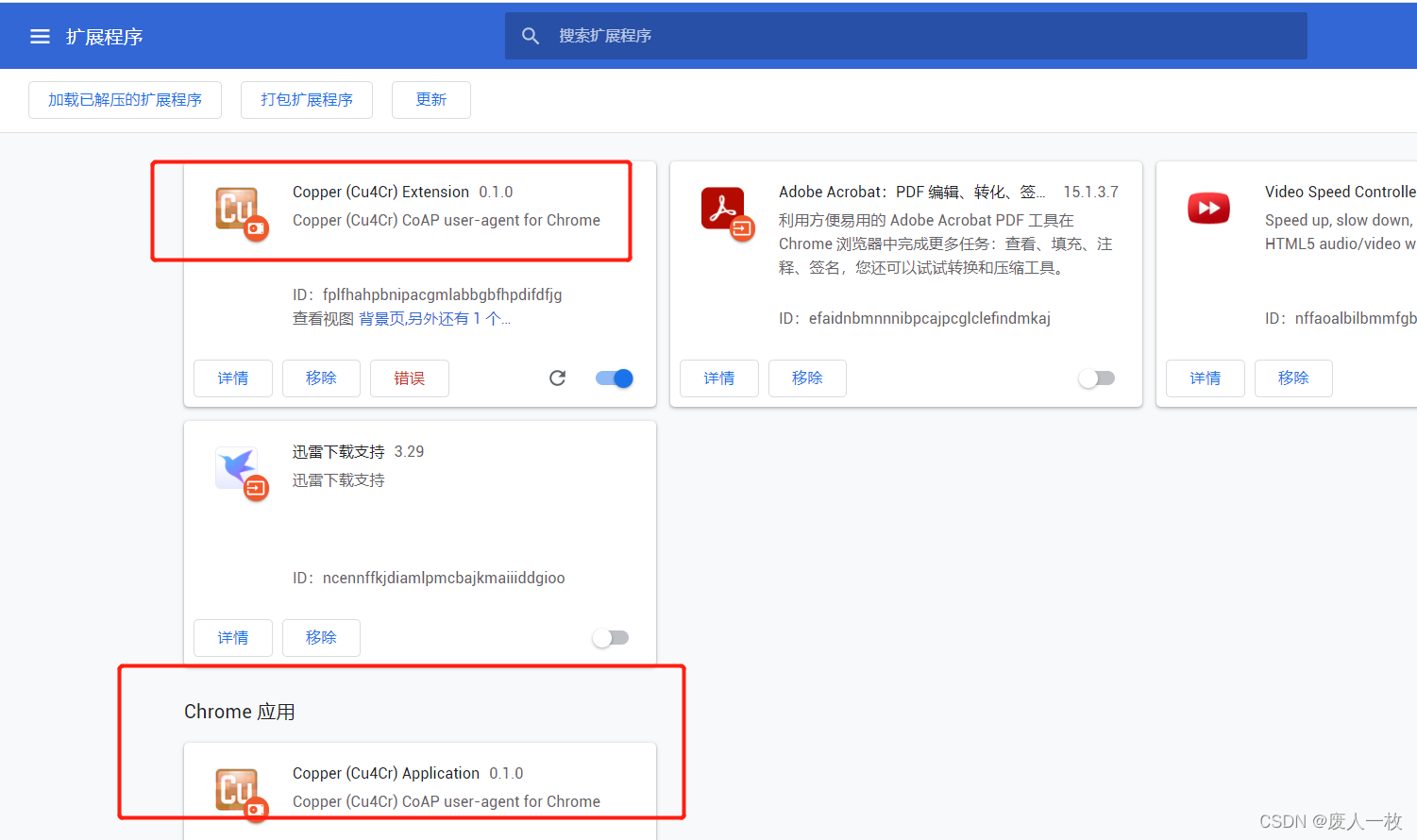This screenshot has width=1417, height=840.
Task: Click the Video Speed Controller extension icon
Action: point(1208,208)
